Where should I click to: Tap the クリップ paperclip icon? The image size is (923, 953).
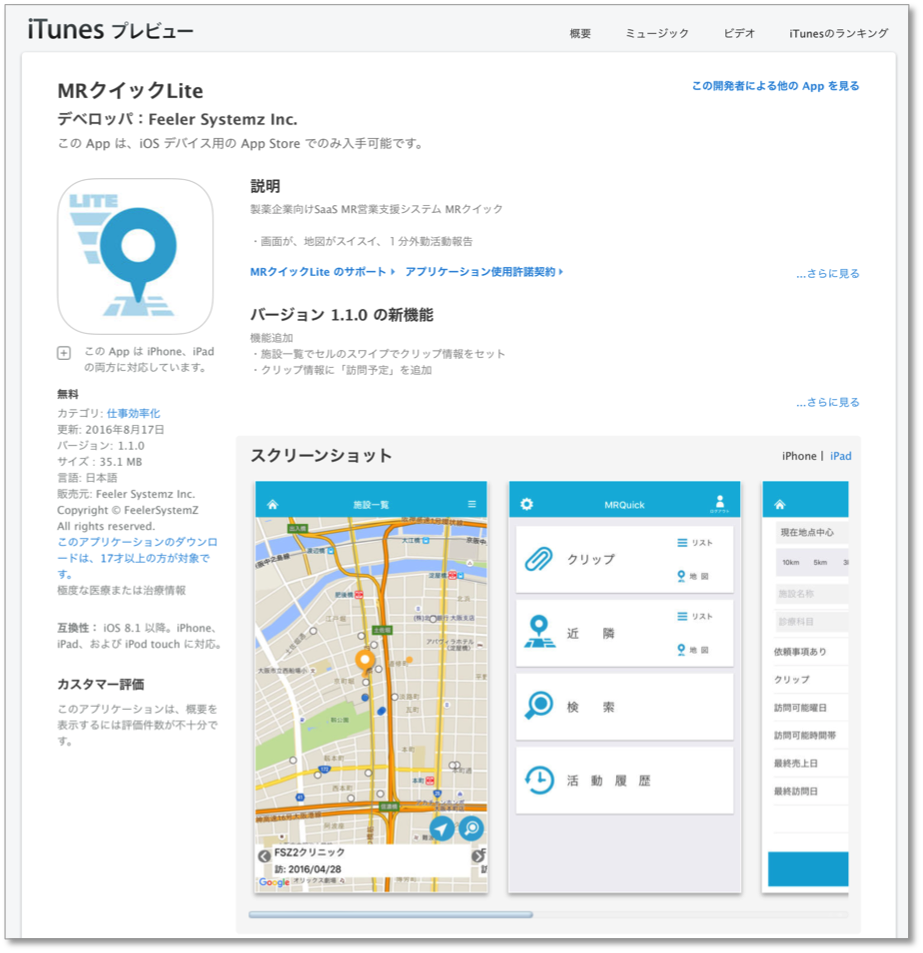(539, 559)
